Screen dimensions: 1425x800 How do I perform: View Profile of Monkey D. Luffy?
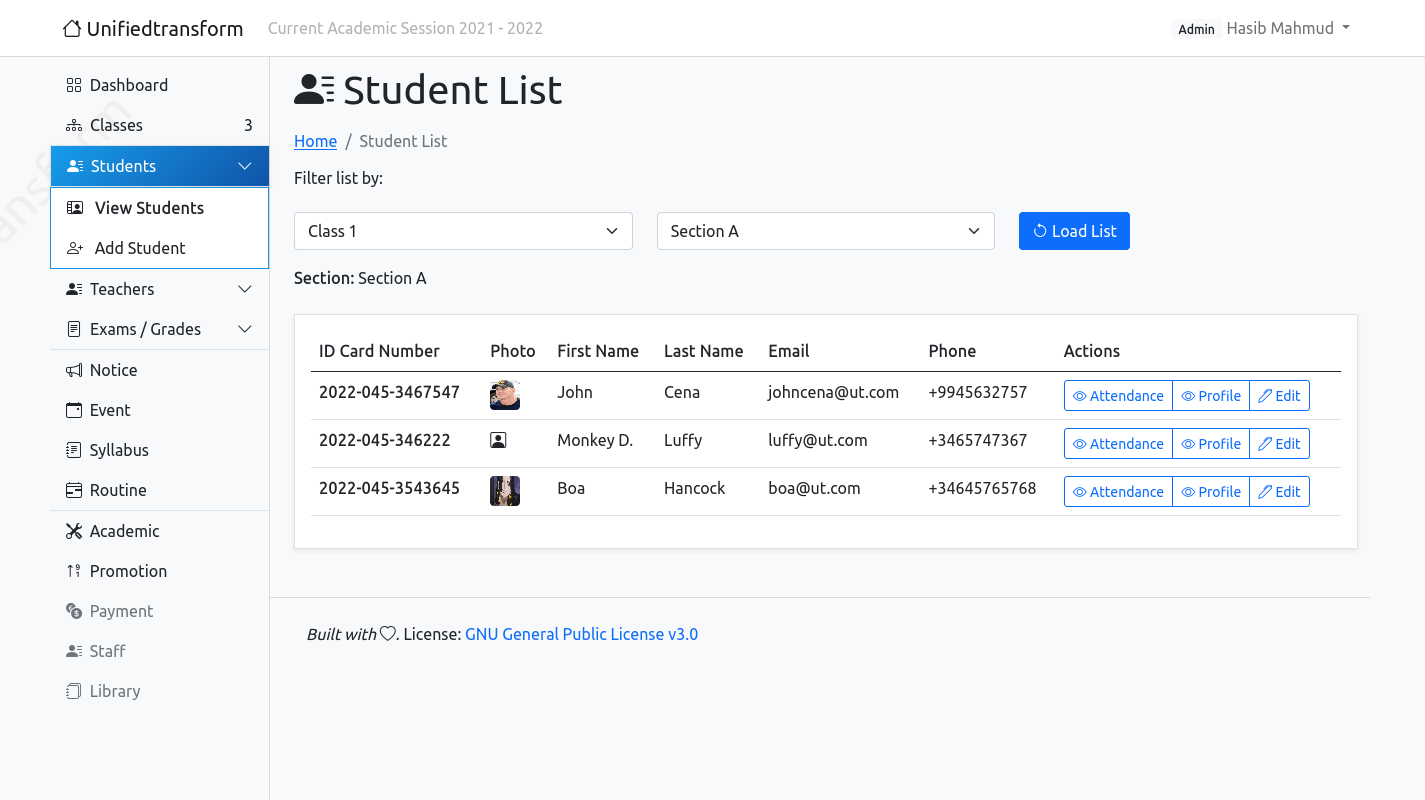[1211, 444]
